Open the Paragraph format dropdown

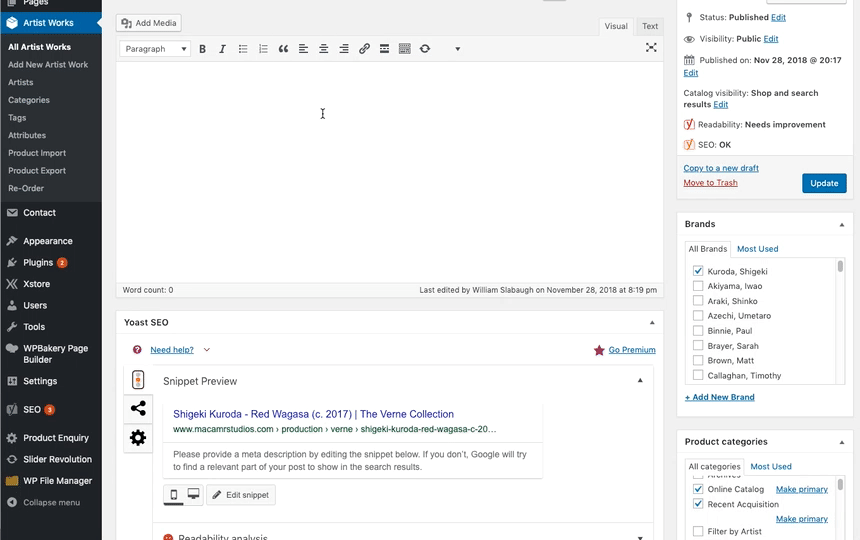click(x=155, y=49)
